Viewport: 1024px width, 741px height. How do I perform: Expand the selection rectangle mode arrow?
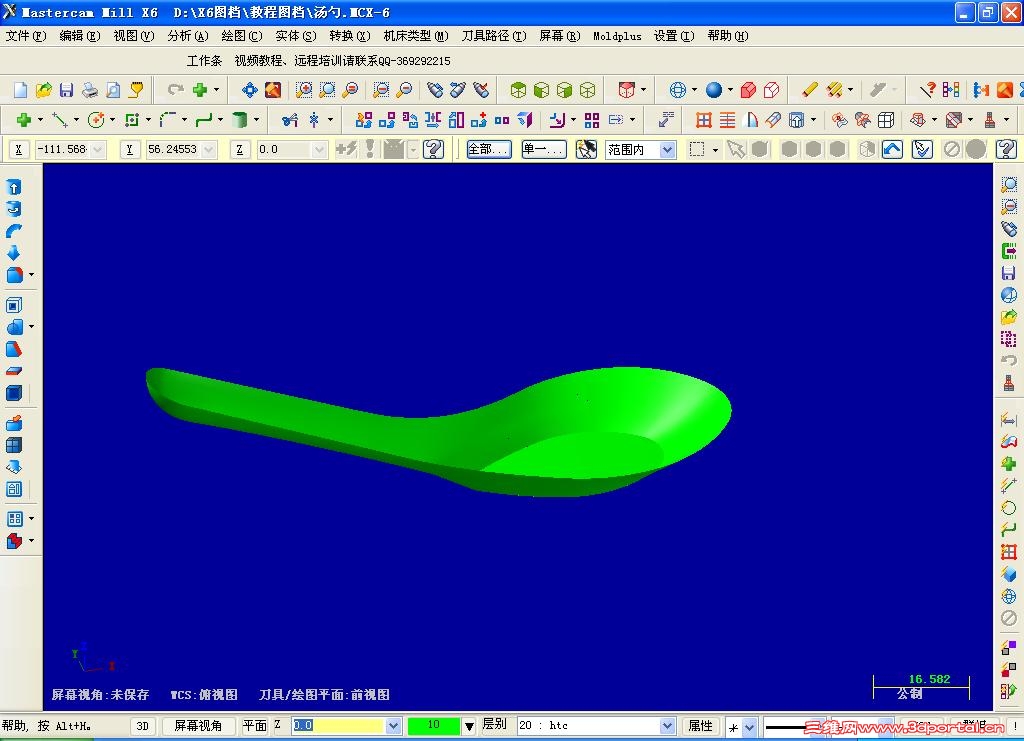pyautogui.click(x=715, y=150)
